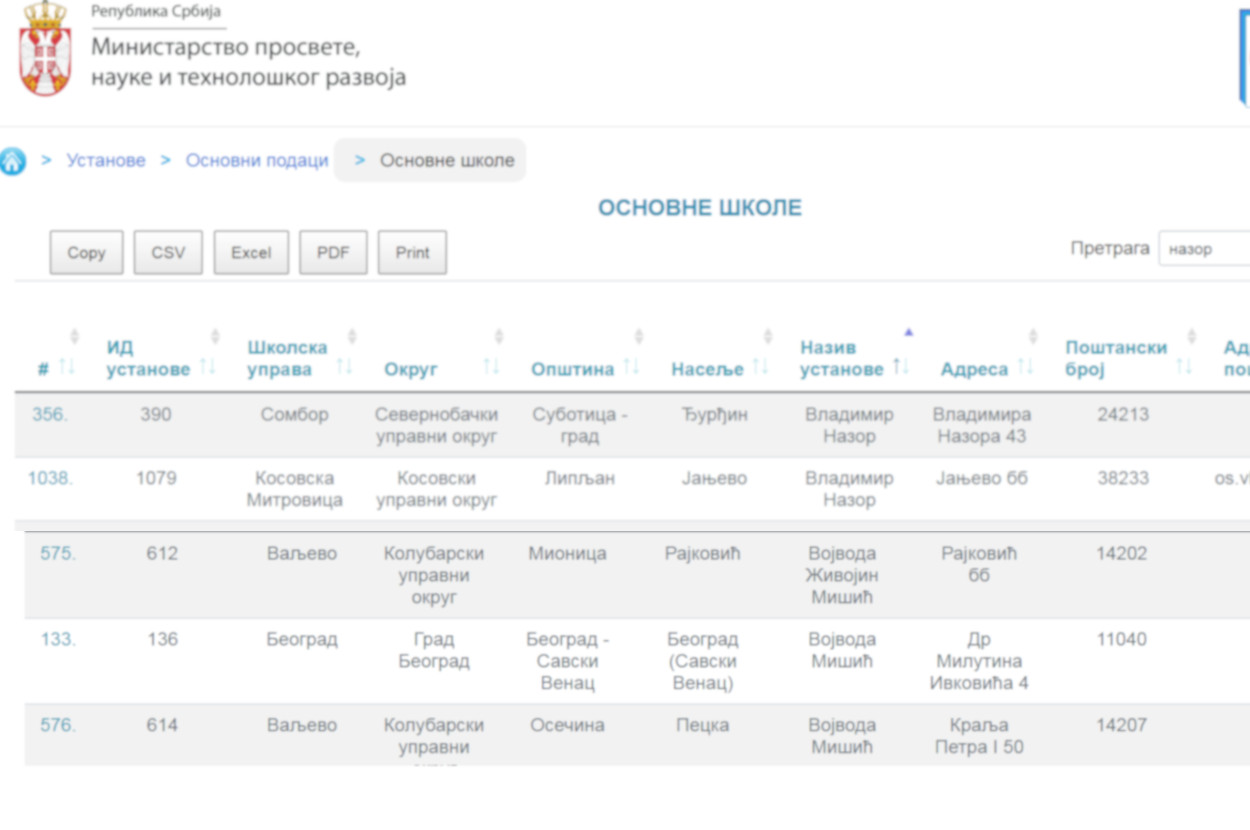
Task: Sort table by Општина column
Action: pyautogui.click(x=572, y=370)
